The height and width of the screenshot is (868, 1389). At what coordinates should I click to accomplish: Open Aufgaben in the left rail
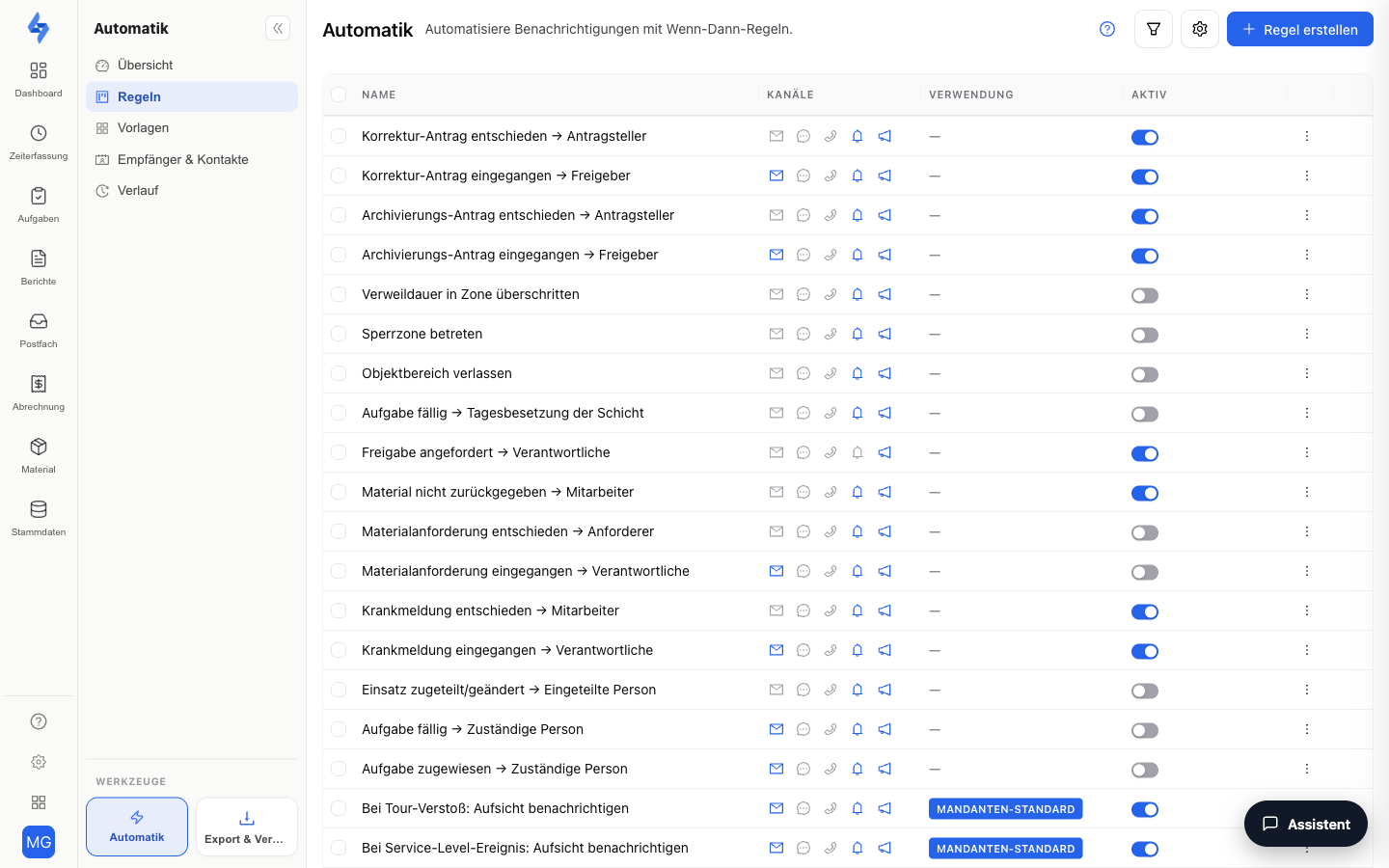coord(39,204)
